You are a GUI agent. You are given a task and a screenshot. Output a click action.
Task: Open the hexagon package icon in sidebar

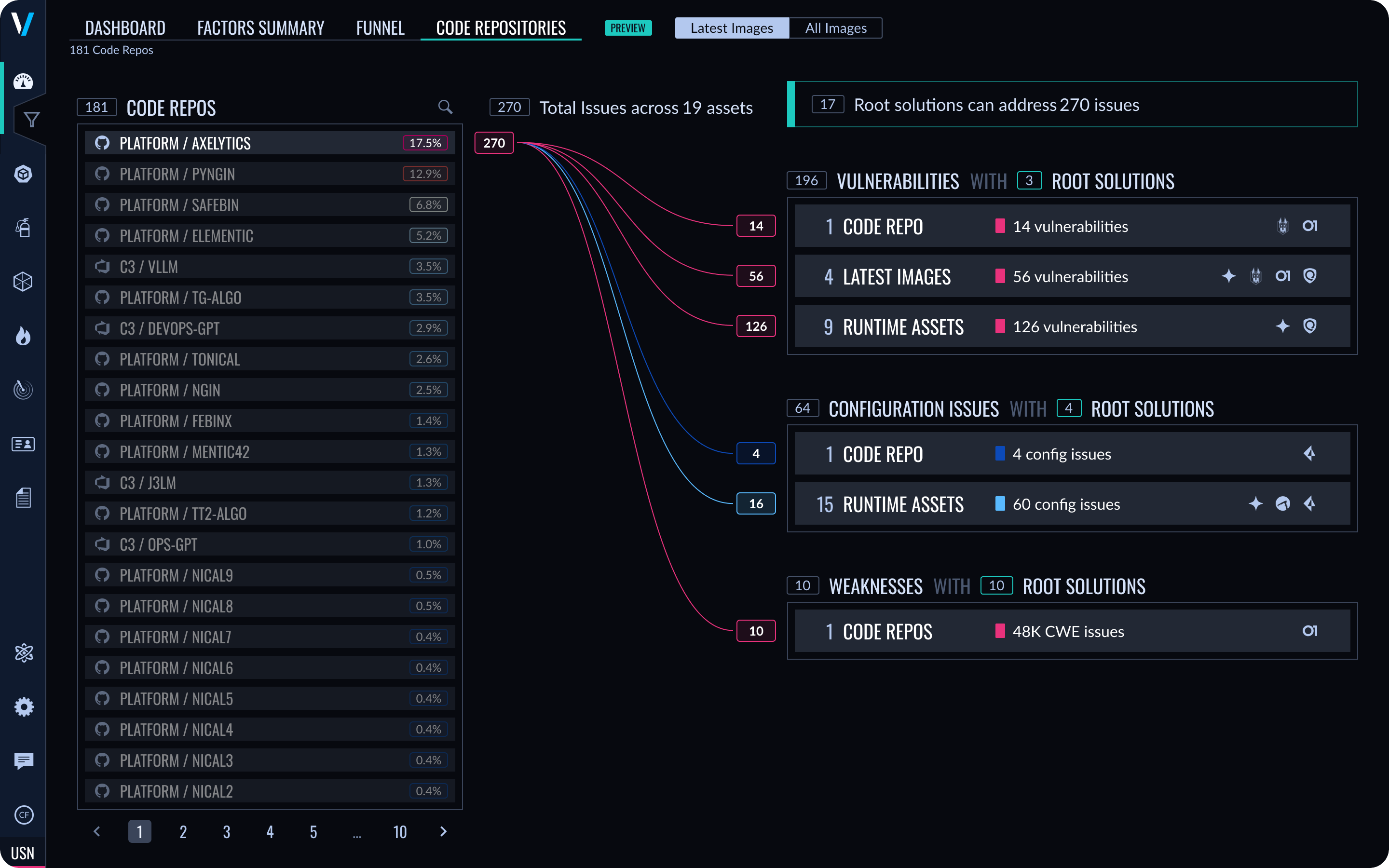[x=23, y=174]
